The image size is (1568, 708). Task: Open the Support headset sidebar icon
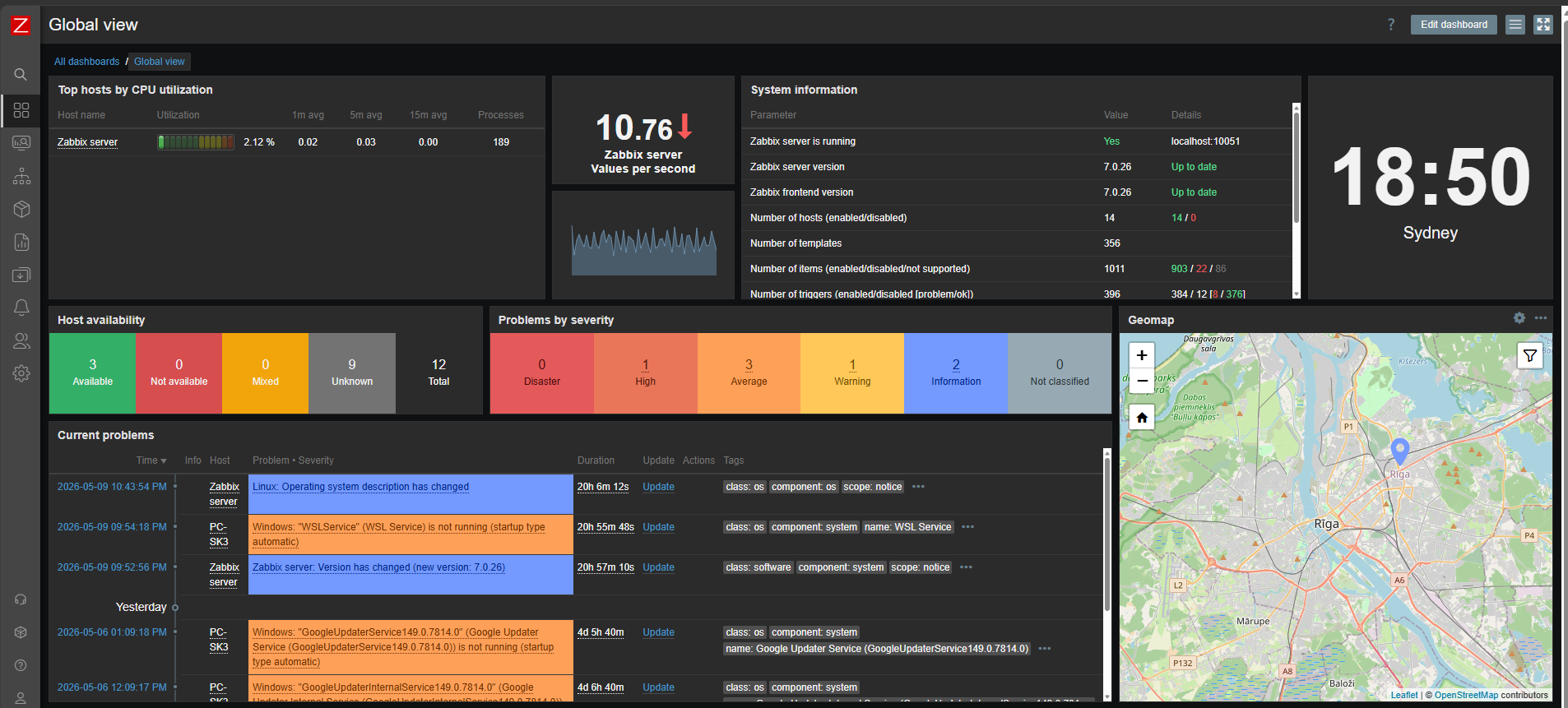point(21,599)
